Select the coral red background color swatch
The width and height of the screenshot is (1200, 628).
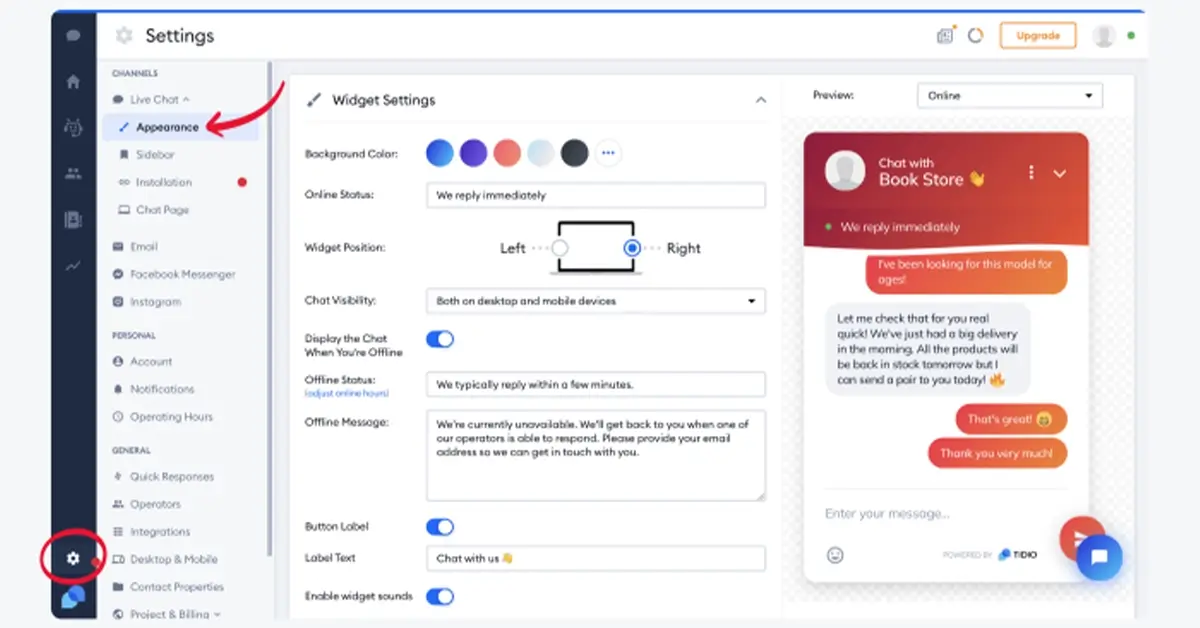(x=507, y=153)
